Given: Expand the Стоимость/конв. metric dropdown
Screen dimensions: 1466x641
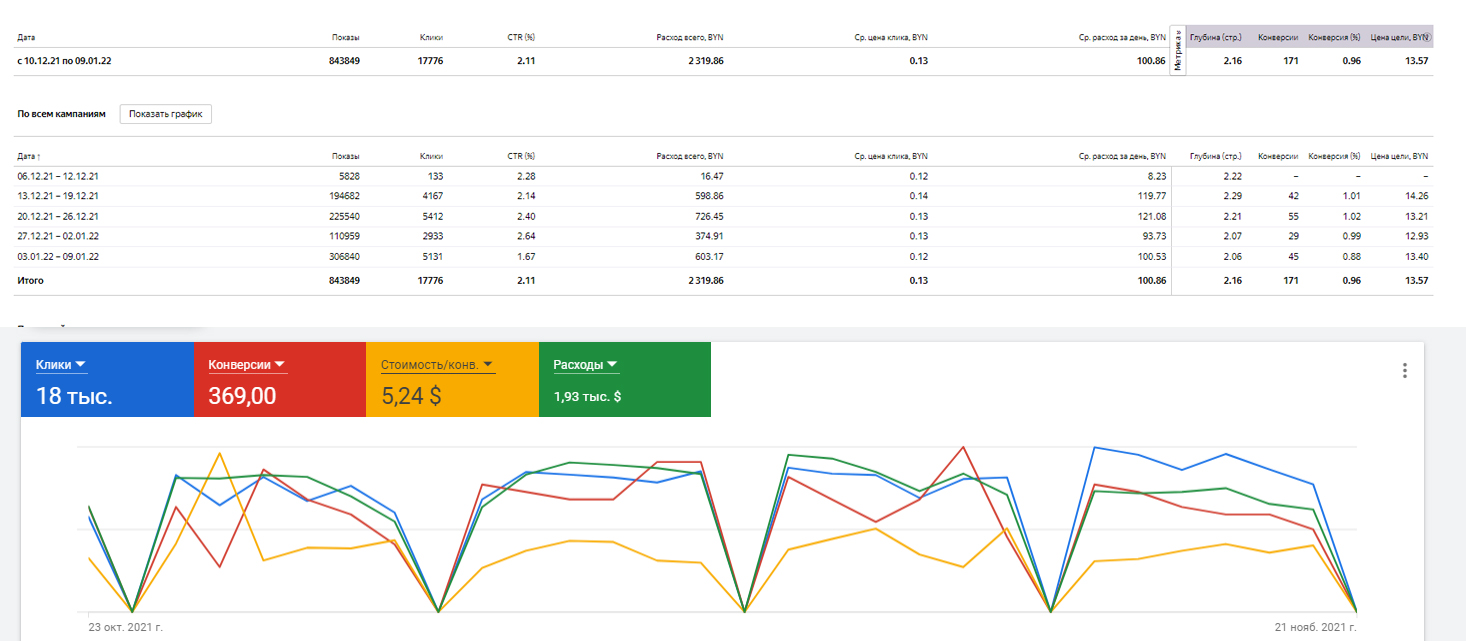Looking at the screenshot, I should 487,365.
